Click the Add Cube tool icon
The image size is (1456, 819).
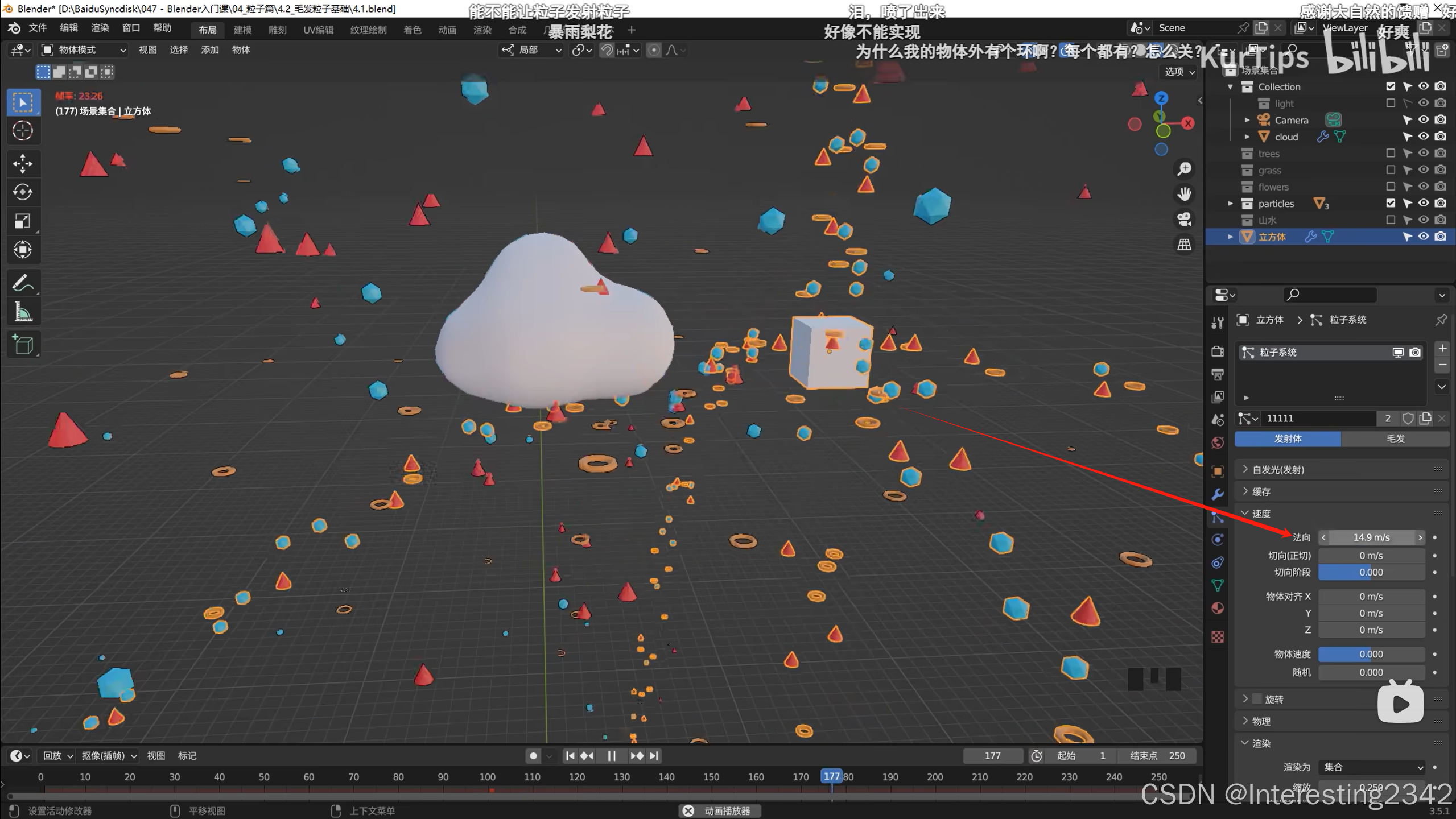23,345
